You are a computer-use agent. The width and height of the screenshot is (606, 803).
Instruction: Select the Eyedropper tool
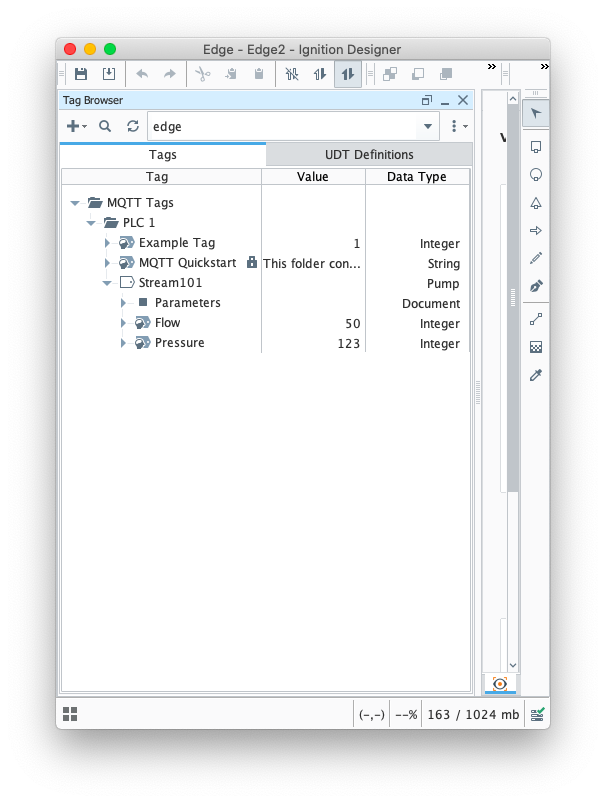536,375
